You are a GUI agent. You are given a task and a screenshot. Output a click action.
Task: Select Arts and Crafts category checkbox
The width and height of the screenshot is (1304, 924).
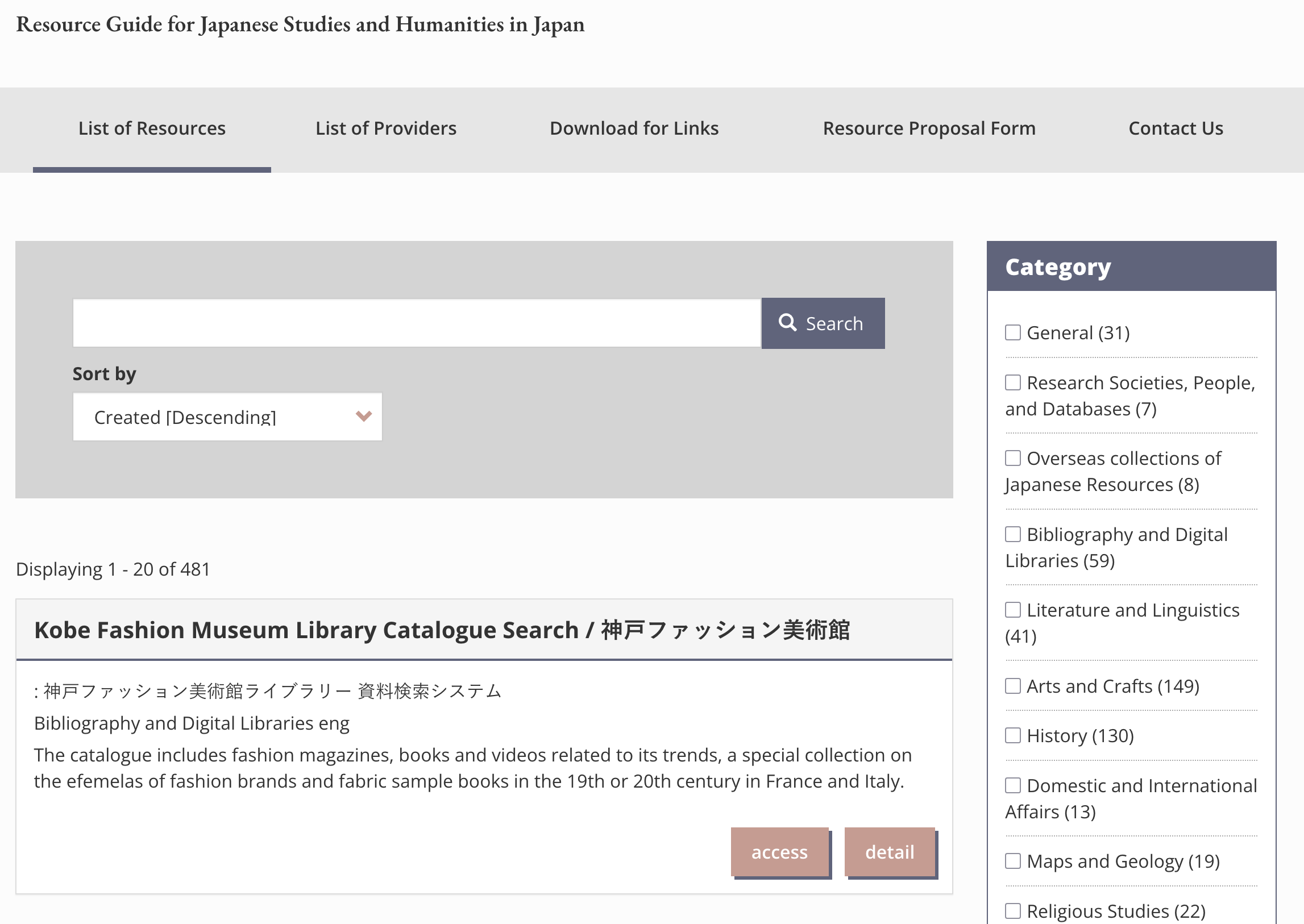click(x=1012, y=685)
